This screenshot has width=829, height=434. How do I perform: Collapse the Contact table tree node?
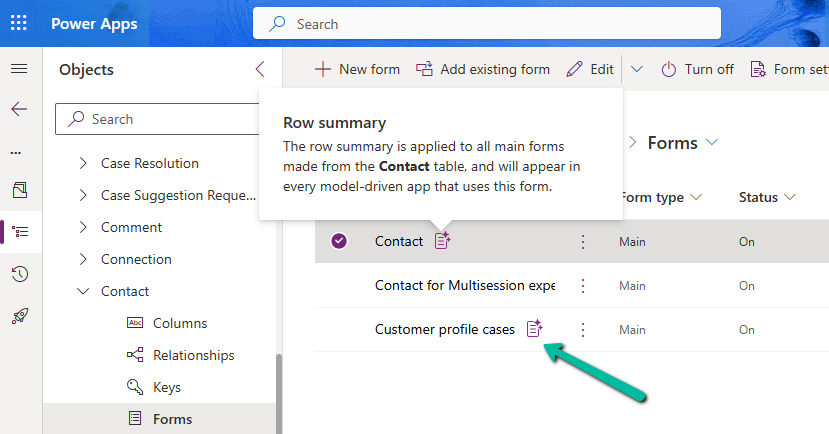83,291
